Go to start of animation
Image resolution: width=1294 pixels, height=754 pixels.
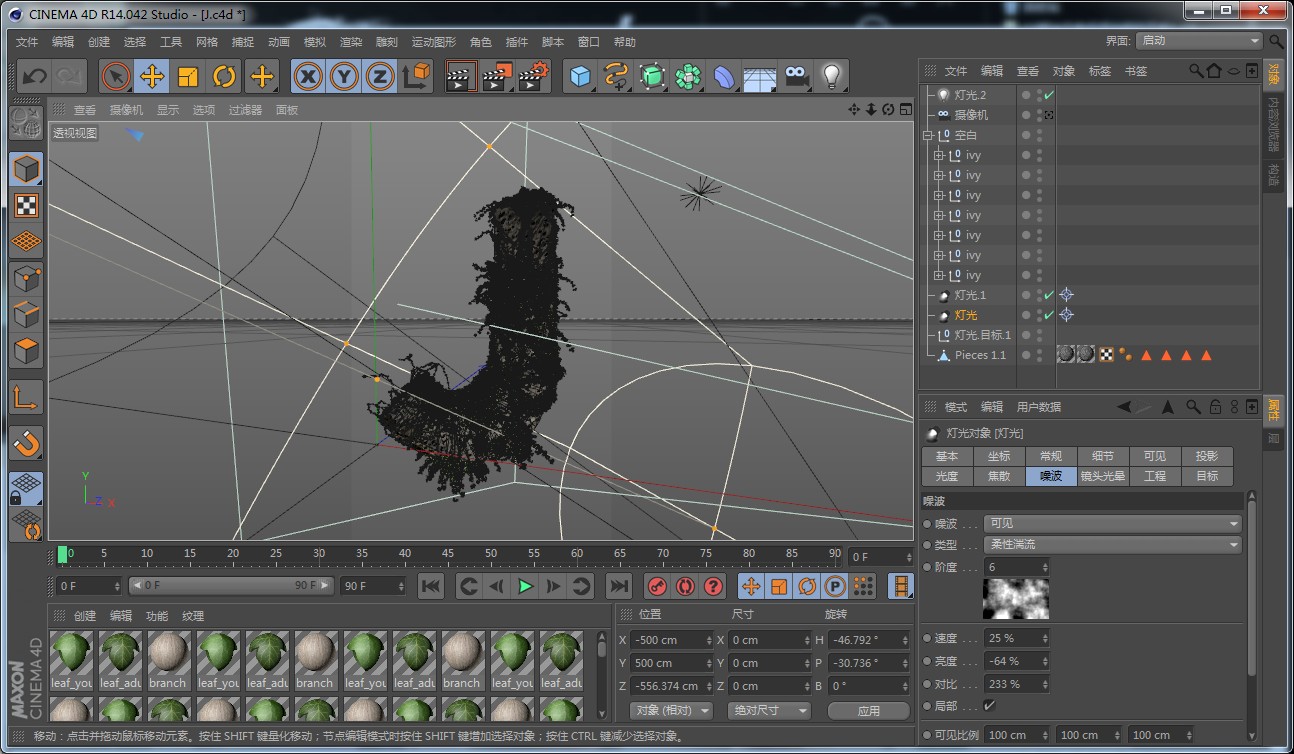[431, 586]
